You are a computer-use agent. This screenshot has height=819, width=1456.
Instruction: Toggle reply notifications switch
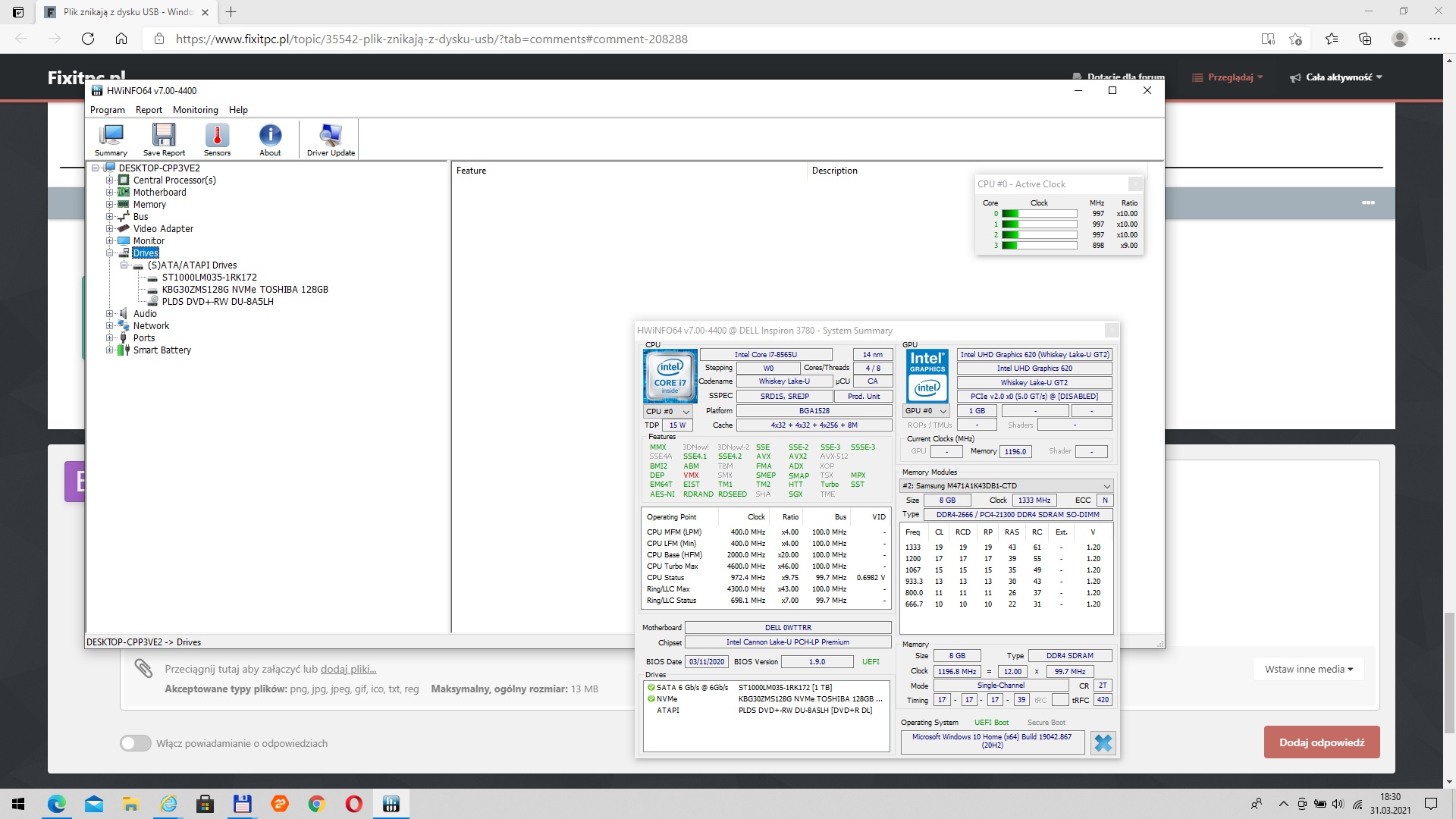coord(136,743)
